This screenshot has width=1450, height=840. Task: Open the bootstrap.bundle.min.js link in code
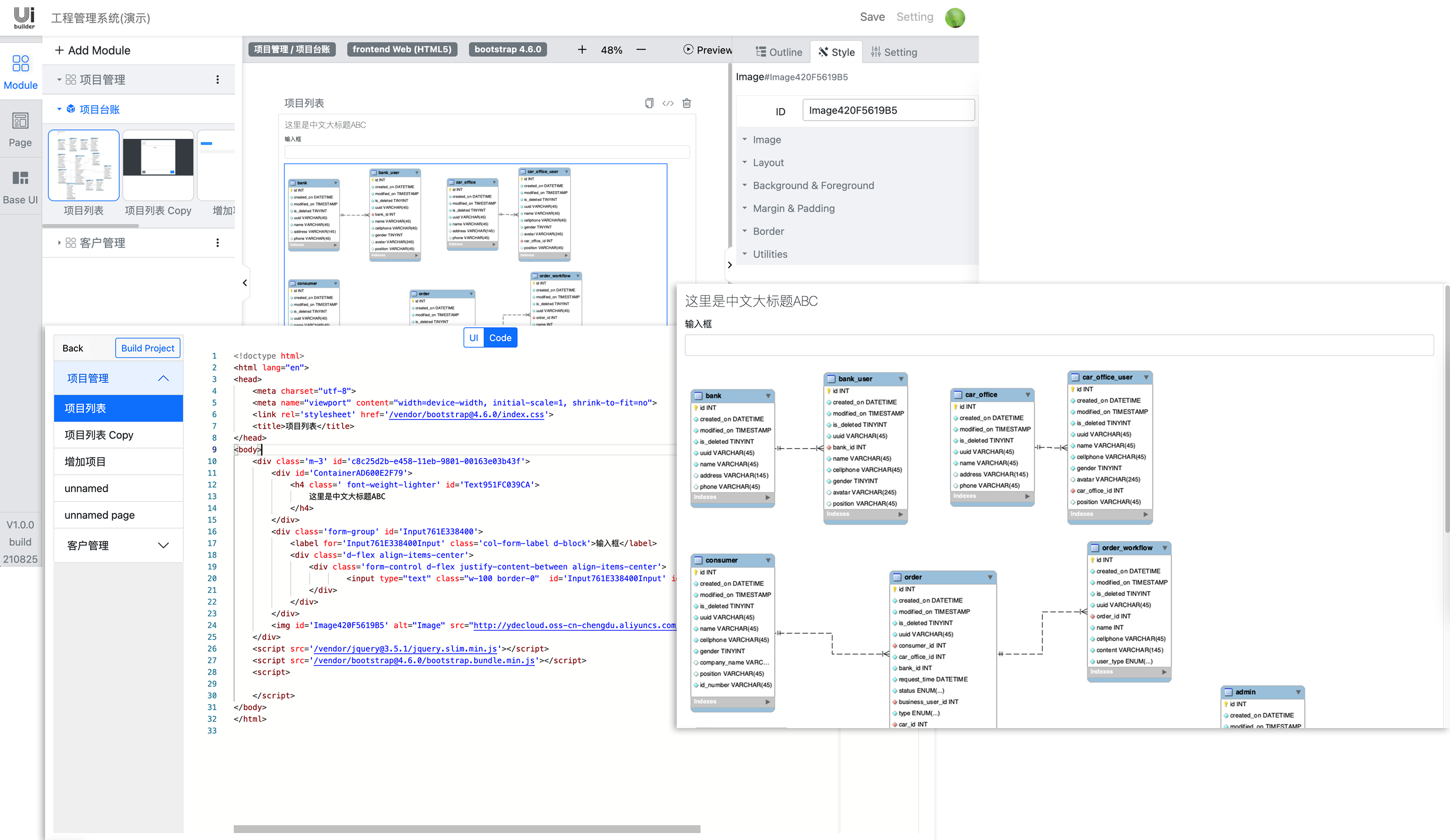(424, 661)
